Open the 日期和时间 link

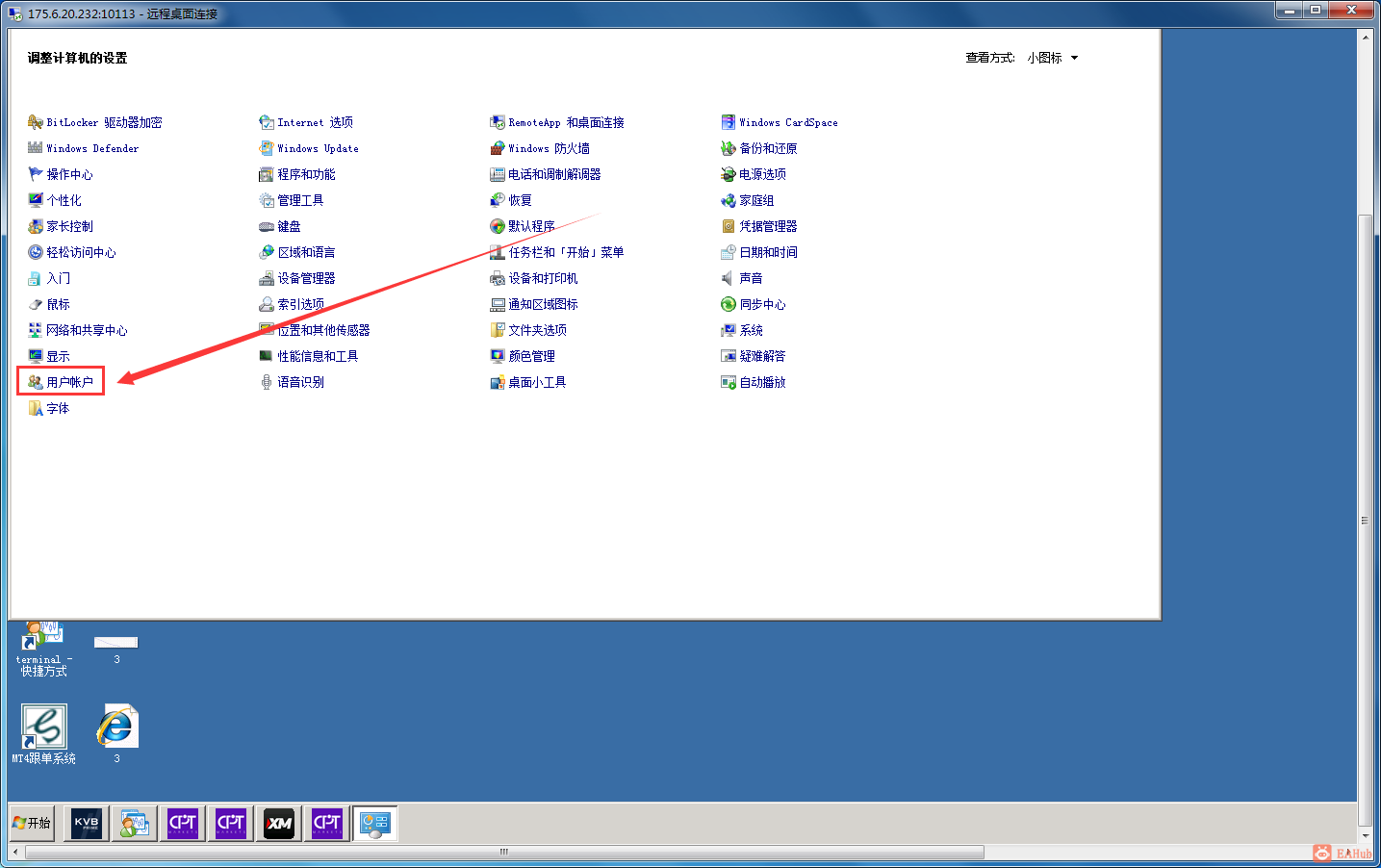tap(769, 252)
